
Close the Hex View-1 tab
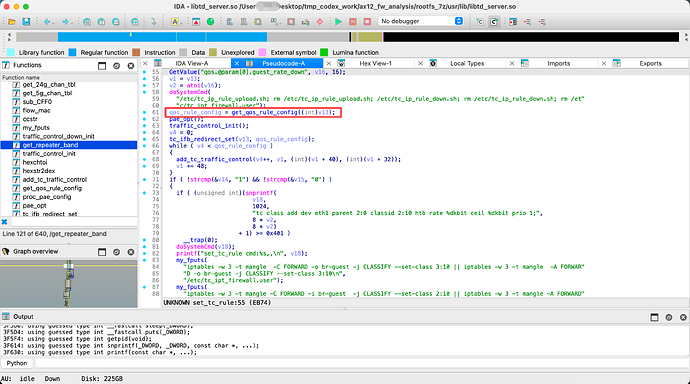click(x=329, y=63)
